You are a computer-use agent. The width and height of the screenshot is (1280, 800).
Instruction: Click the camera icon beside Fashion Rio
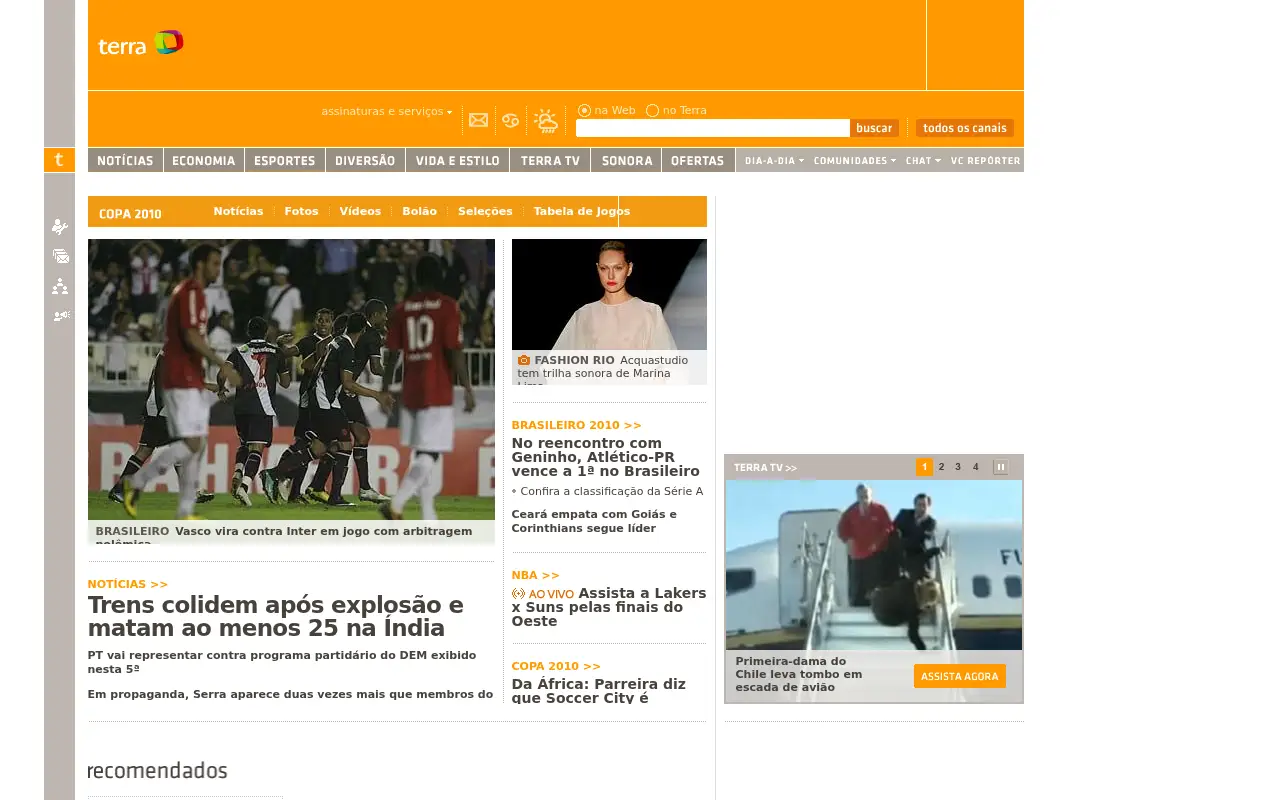pos(524,360)
